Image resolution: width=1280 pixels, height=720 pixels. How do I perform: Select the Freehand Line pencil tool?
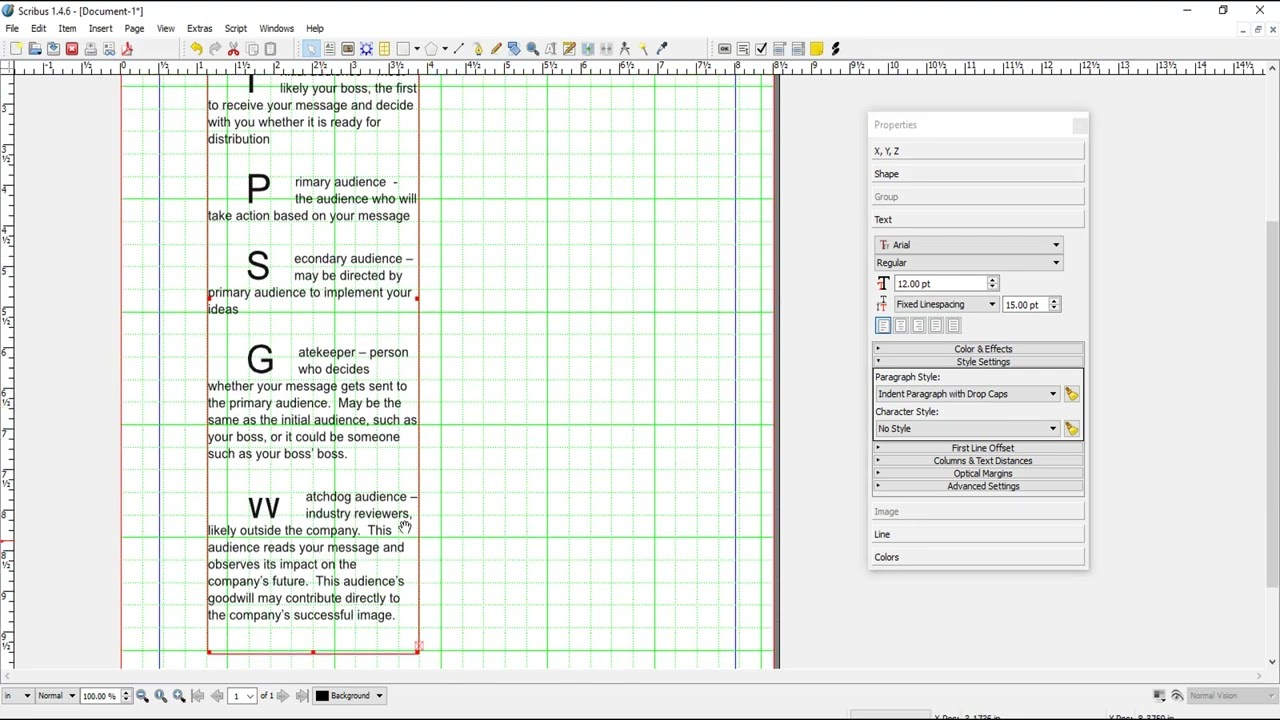tap(496, 49)
